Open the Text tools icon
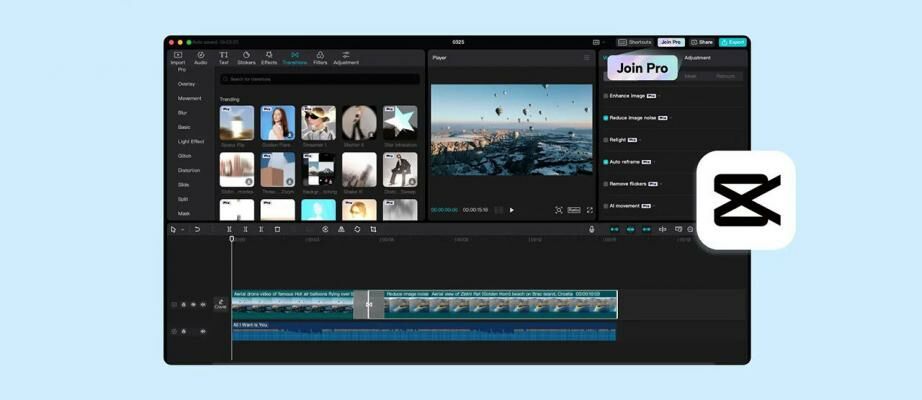This screenshot has width=922, height=400. 223,58
